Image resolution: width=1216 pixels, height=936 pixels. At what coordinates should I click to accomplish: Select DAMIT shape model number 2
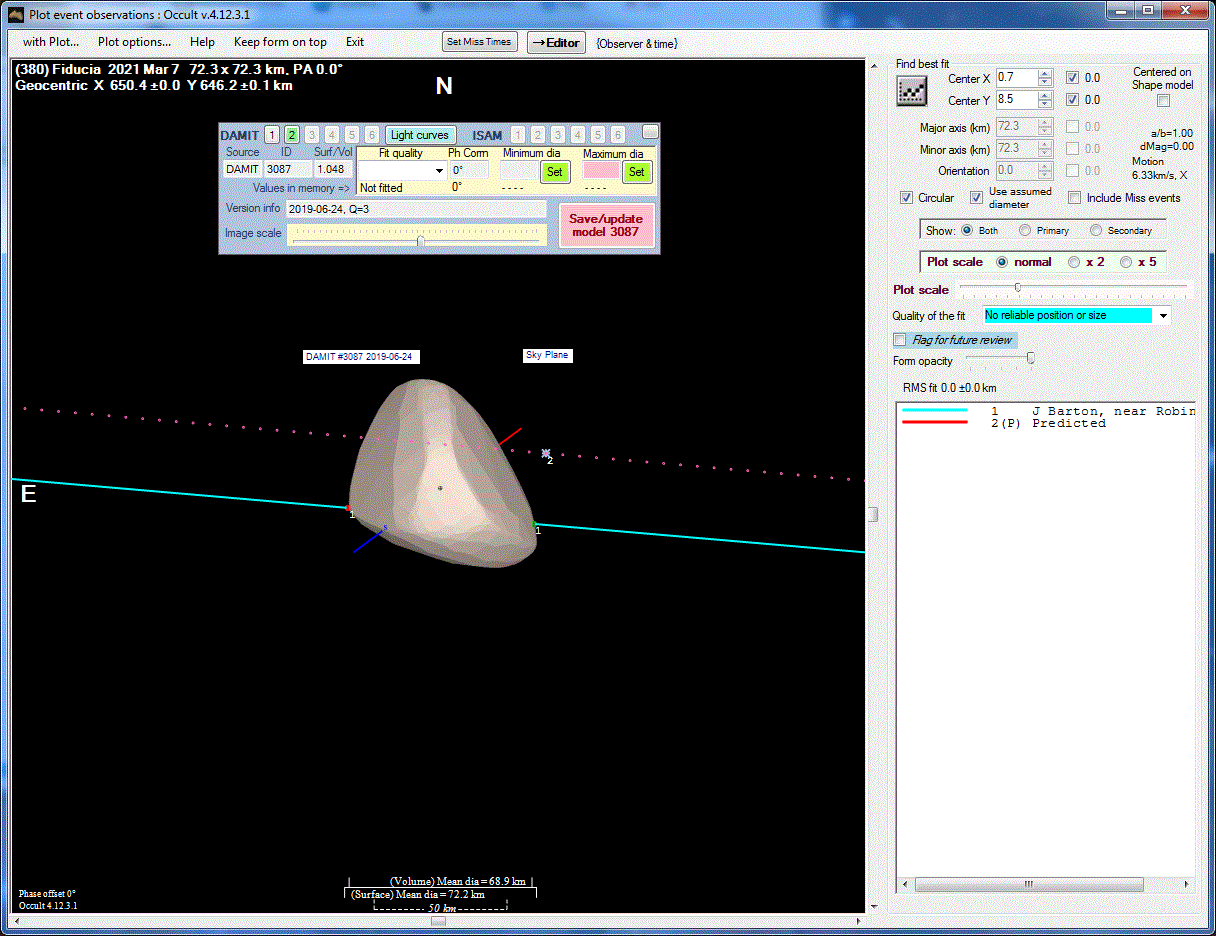tap(291, 135)
